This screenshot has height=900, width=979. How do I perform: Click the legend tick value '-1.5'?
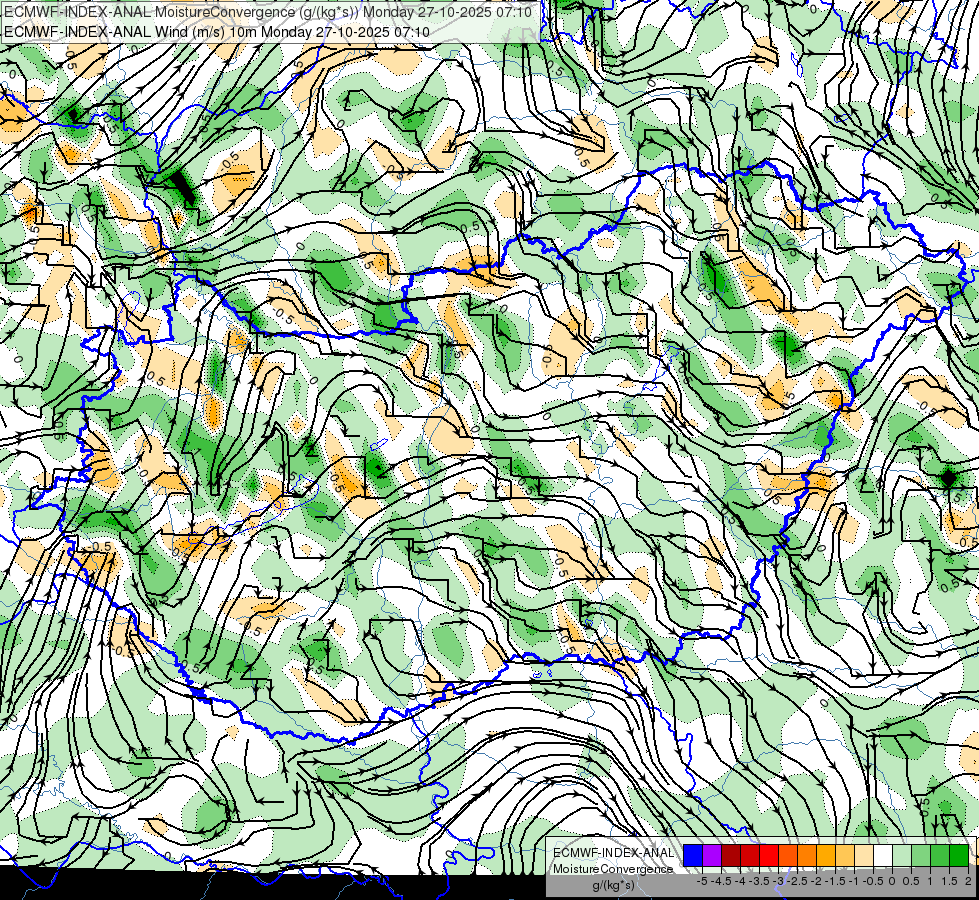(x=835, y=881)
